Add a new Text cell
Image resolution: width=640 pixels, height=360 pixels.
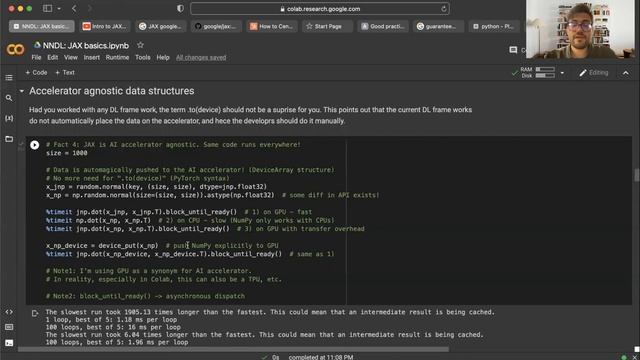click(x=65, y=73)
